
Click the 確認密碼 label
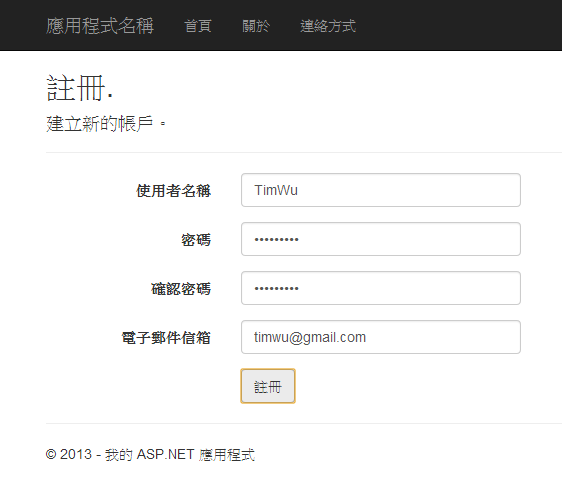181,289
